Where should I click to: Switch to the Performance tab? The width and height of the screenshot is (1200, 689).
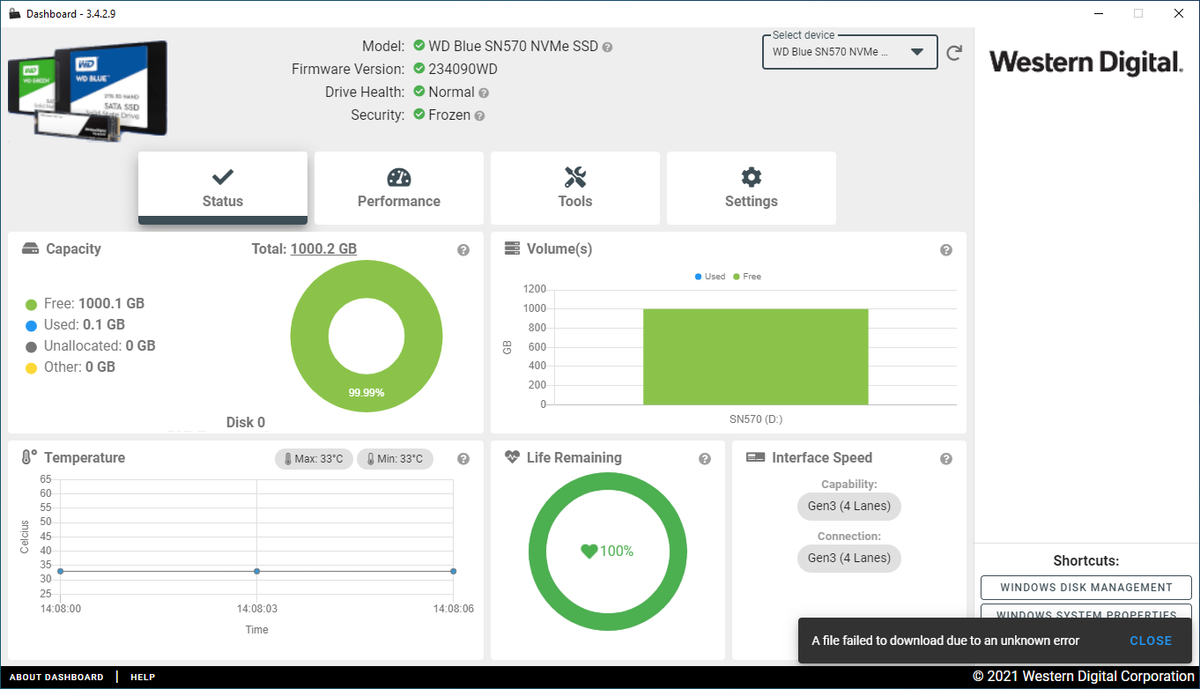point(399,188)
